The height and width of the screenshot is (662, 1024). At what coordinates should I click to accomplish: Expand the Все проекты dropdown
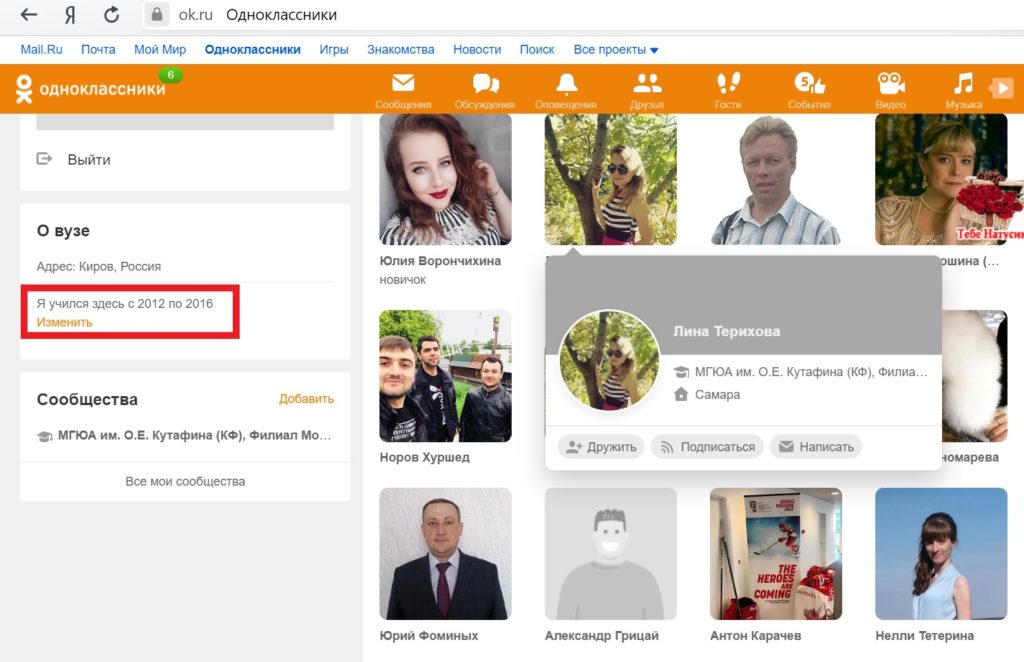616,49
